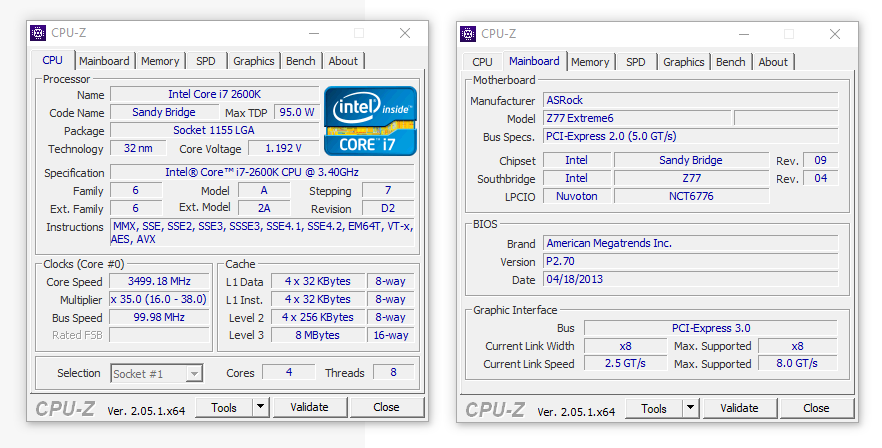Screen dimensions: 882x448
Task: Click Ext. Model value 2A
Action: [264, 208]
